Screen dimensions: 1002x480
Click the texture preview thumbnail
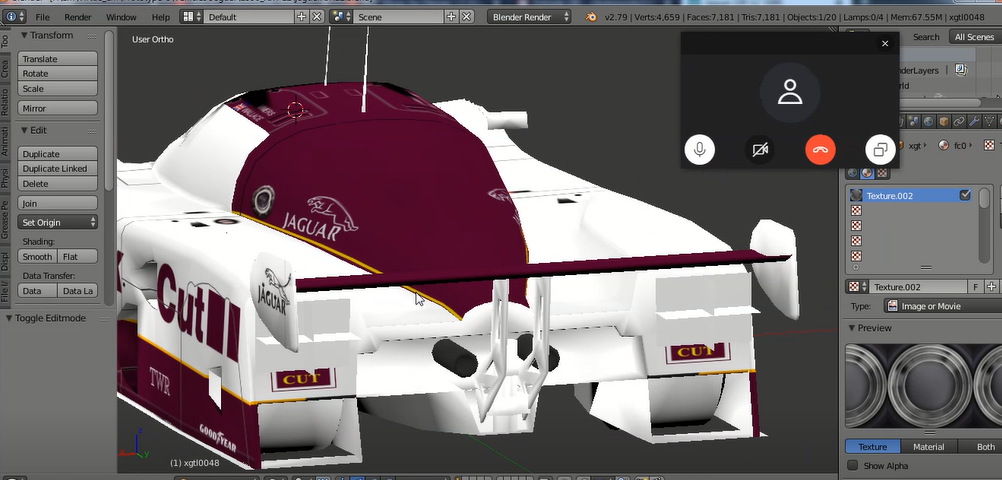923,386
